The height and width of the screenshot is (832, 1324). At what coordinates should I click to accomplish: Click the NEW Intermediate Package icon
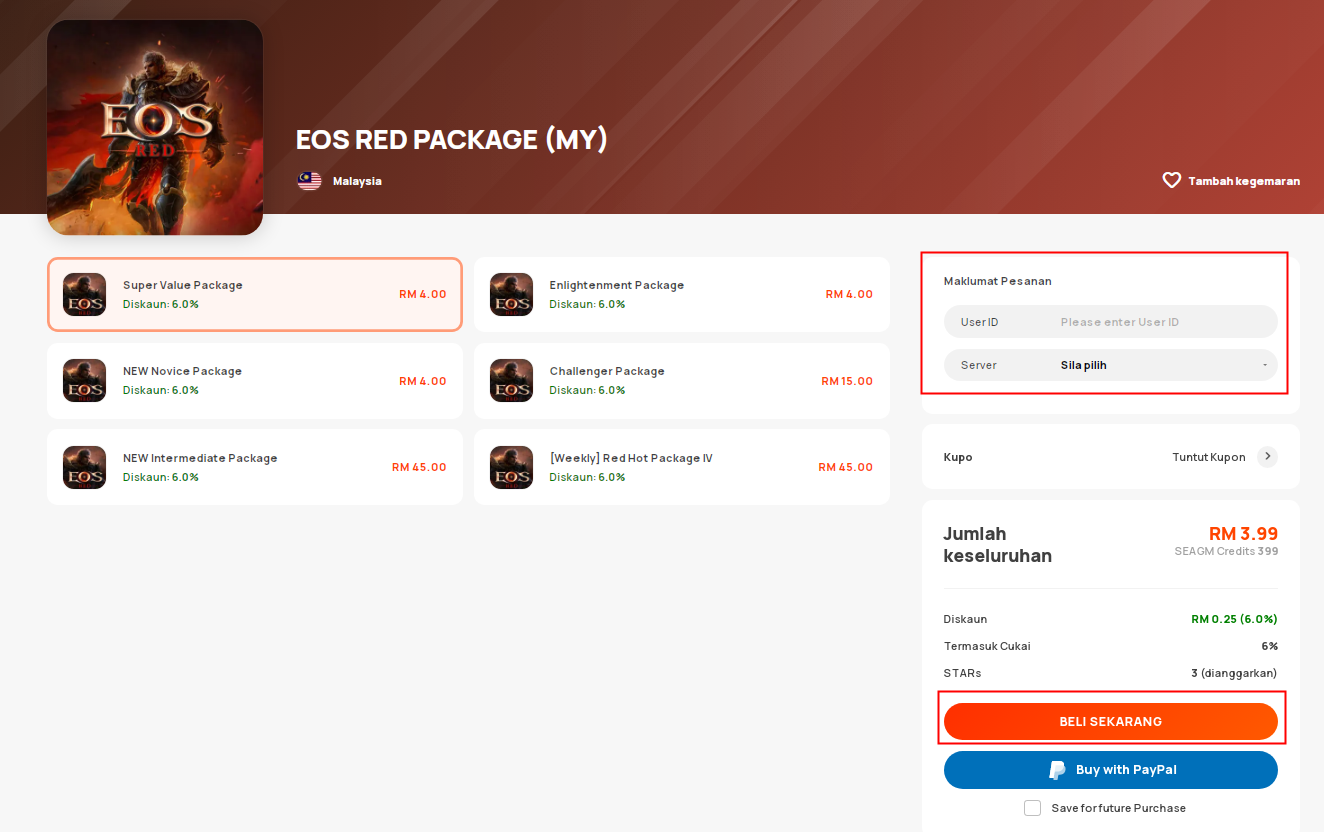(84, 467)
